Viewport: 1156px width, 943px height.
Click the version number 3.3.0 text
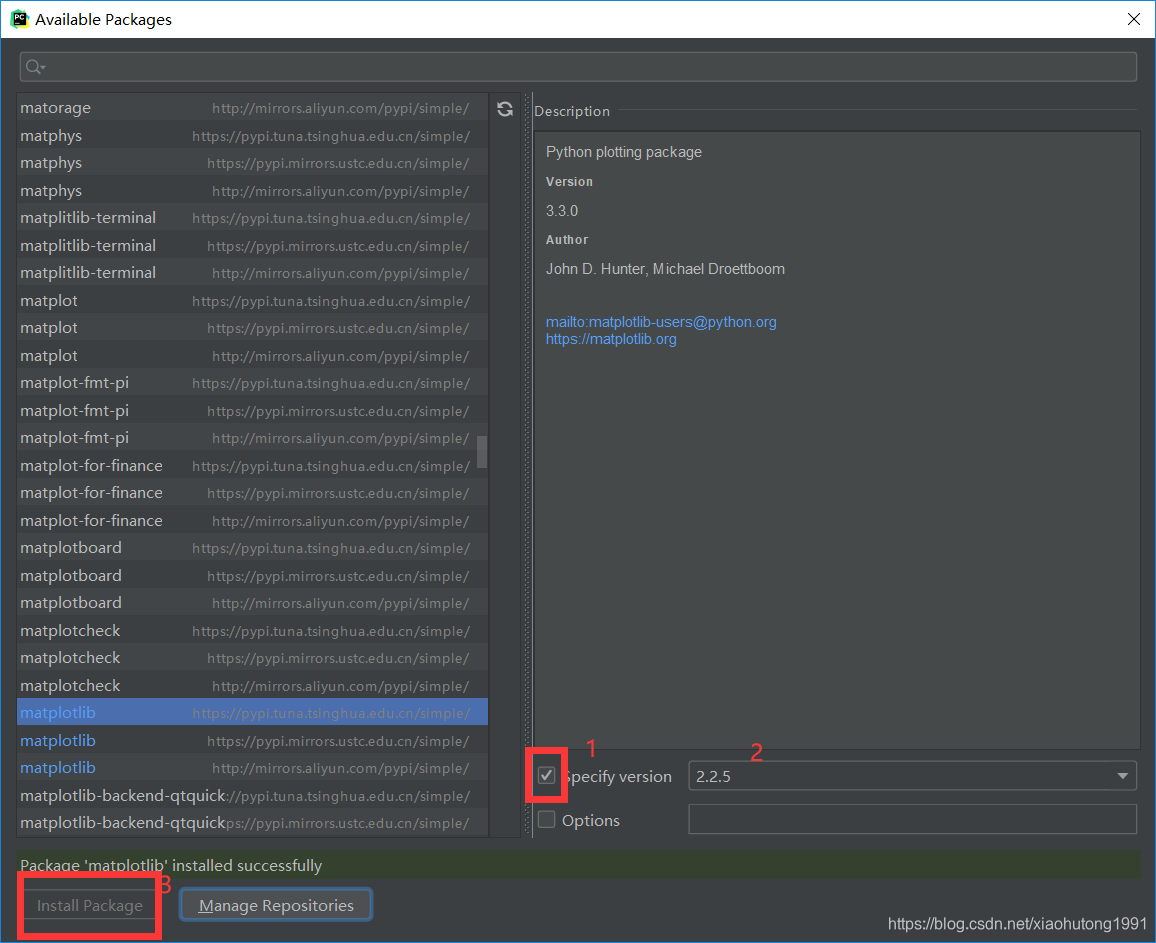[x=562, y=211]
